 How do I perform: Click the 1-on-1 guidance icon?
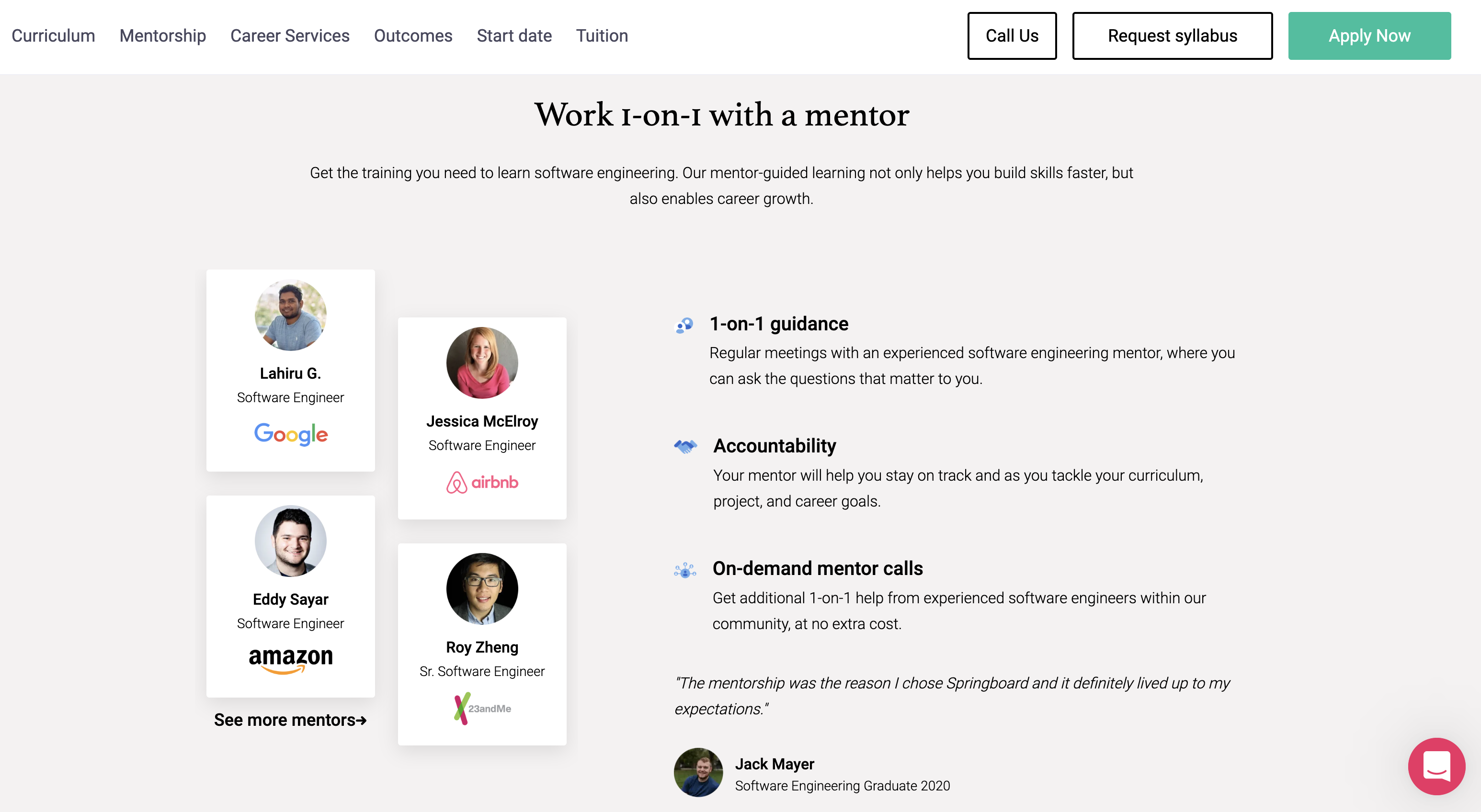pos(684,325)
